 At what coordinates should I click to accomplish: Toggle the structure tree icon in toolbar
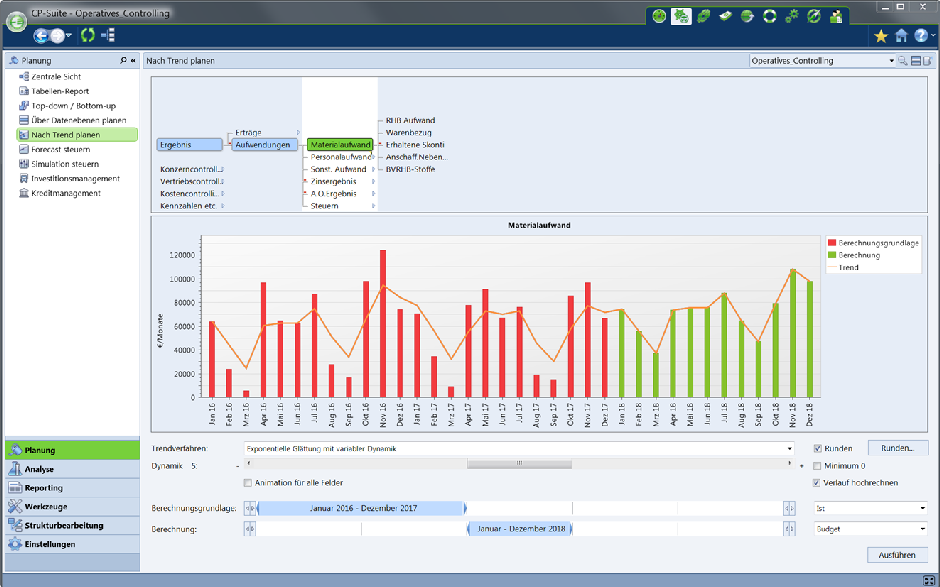108,35
